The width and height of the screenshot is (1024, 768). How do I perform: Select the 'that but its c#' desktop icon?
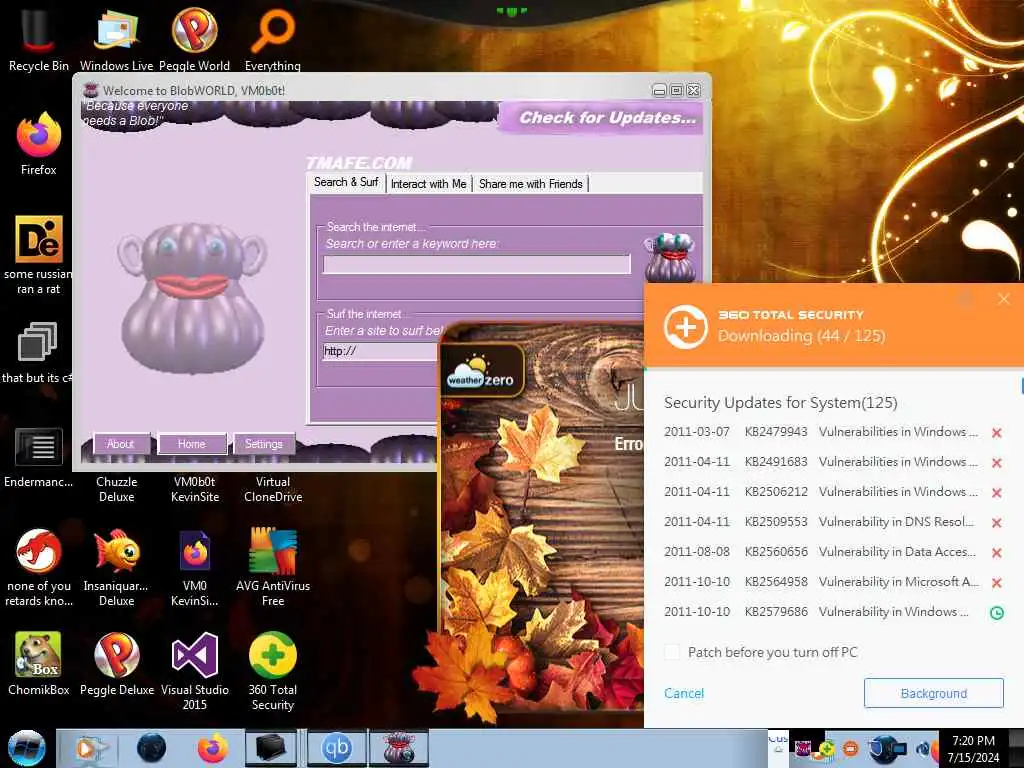point(37,353)
